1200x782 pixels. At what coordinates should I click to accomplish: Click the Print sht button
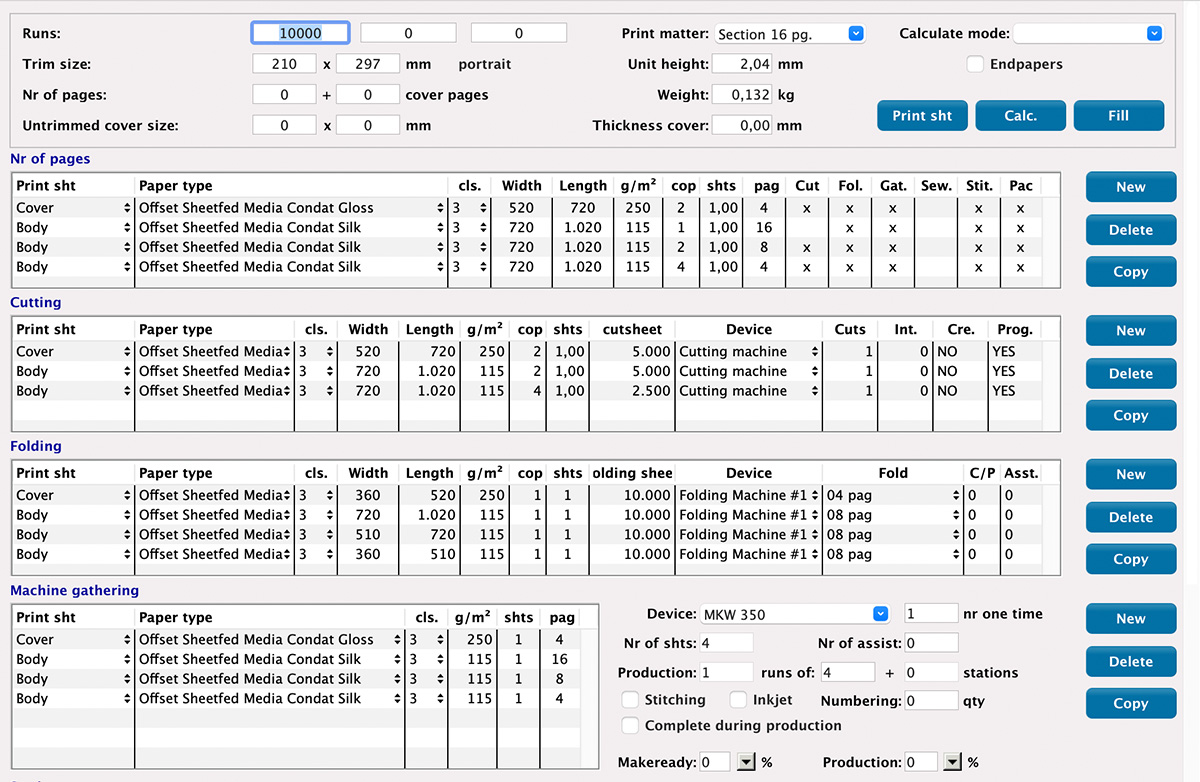pyautogui.click(x=922, y=116)
